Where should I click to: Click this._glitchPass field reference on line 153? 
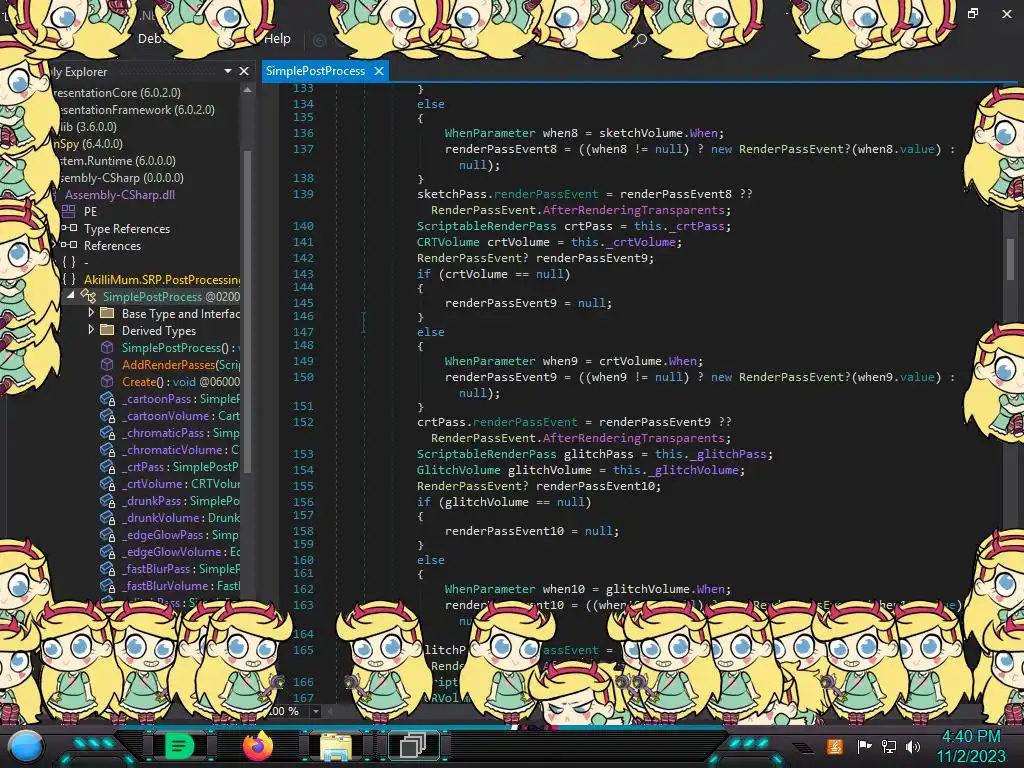click(713, 454)
